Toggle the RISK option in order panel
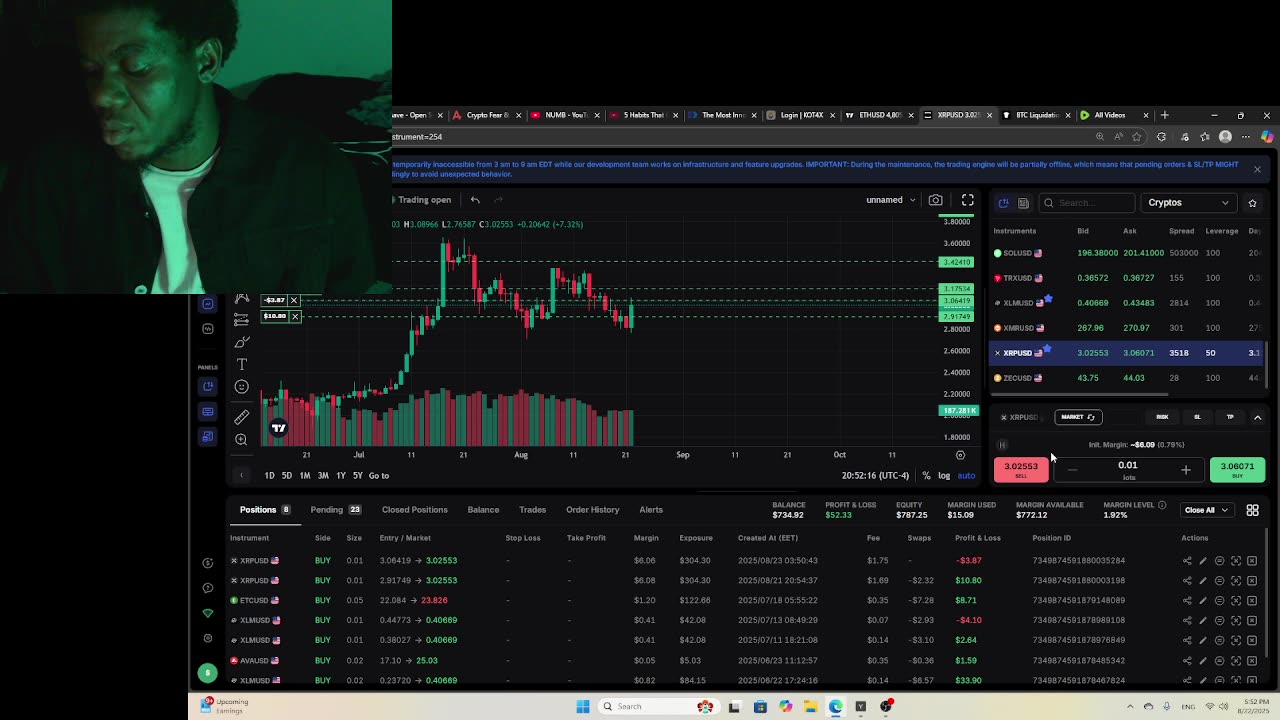 [1162, 417]
